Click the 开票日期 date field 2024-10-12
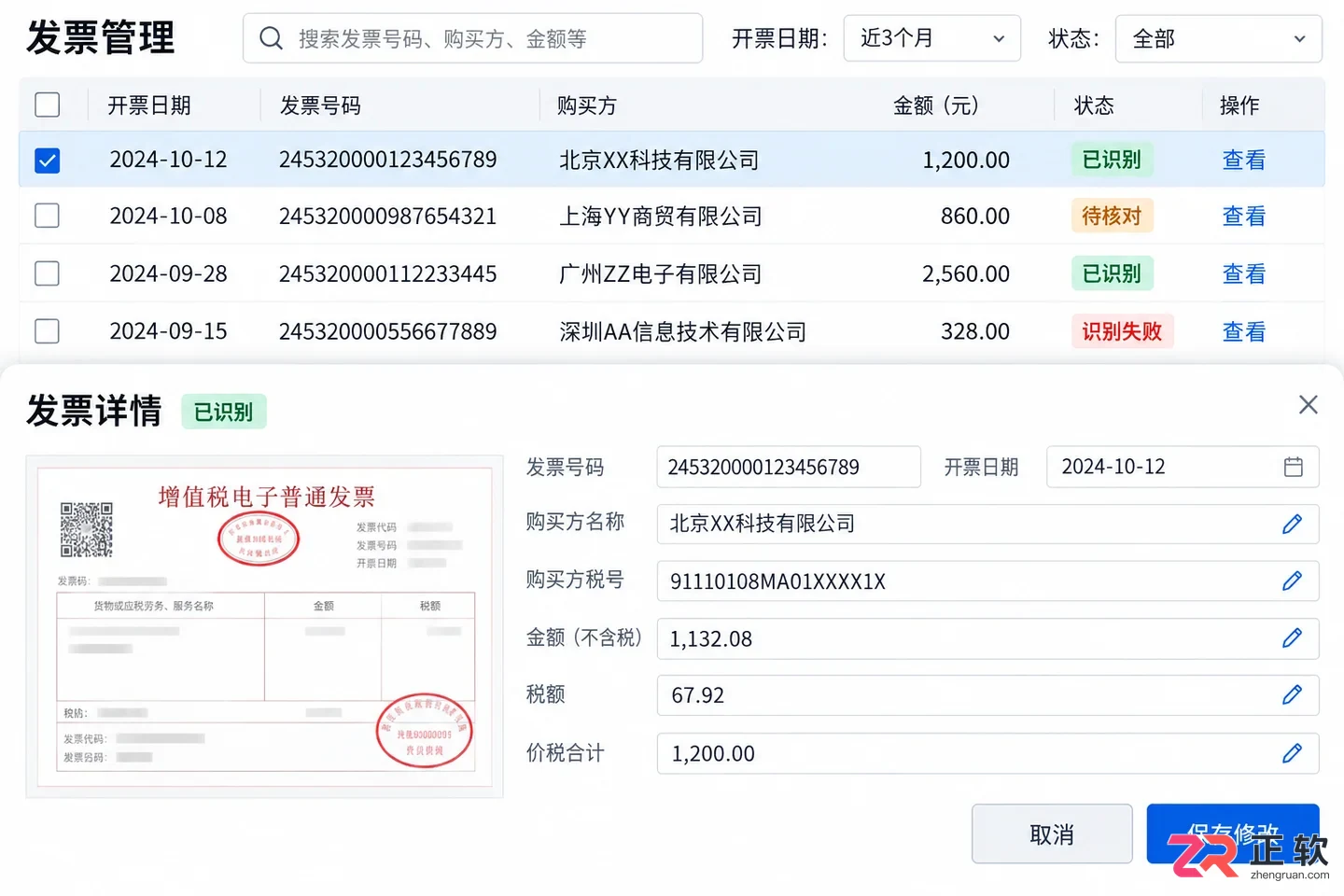The height and width of the screenshot is (896, 1344). coord(1183,467)
